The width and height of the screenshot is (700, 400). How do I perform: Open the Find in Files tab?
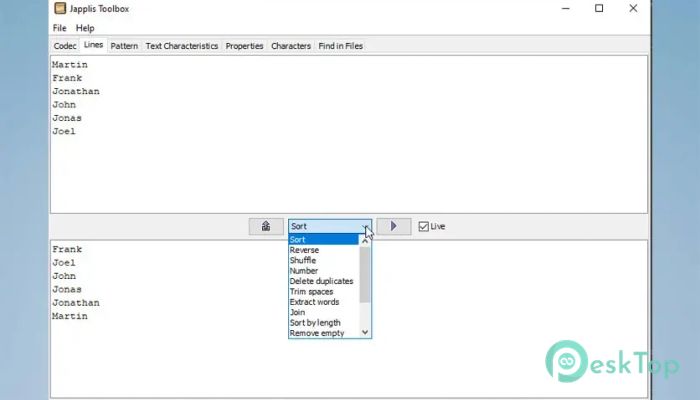[341, 46]
